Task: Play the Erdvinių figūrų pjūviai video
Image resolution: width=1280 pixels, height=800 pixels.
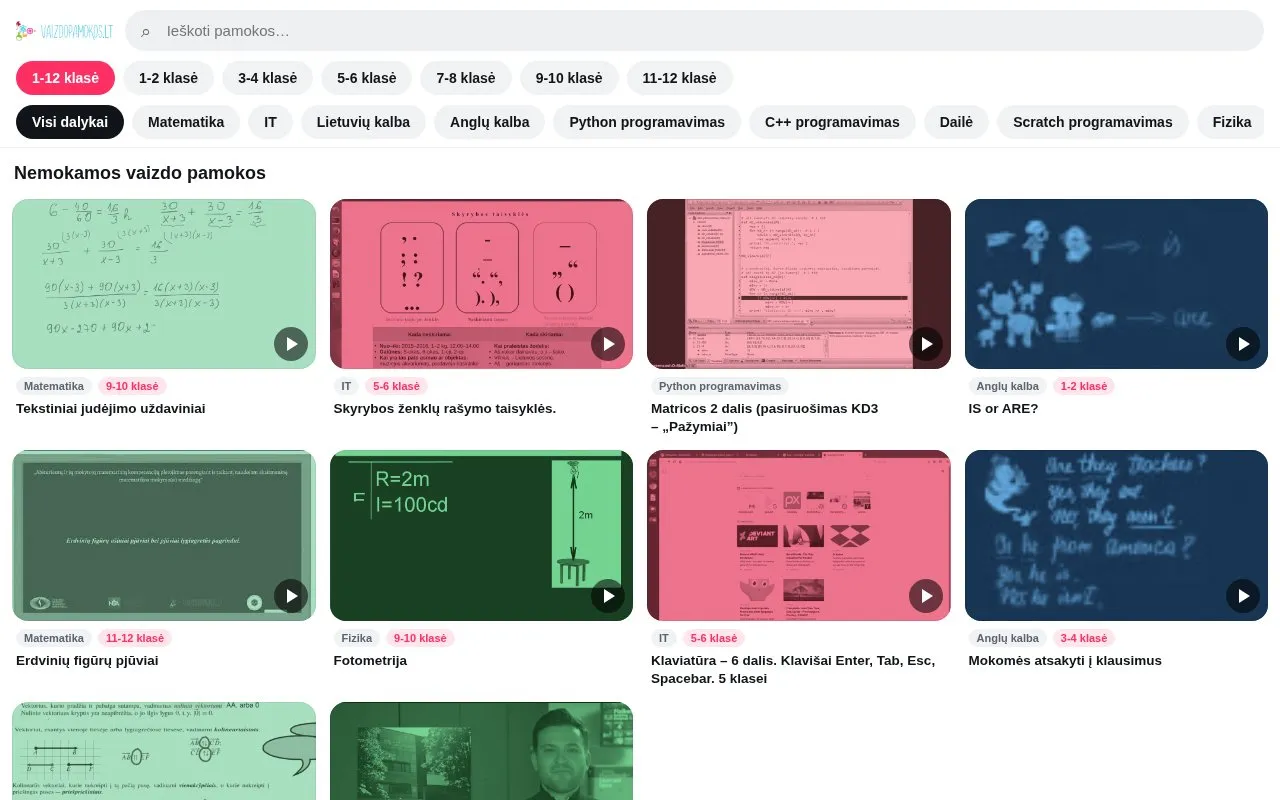Action: pos(291,596)
